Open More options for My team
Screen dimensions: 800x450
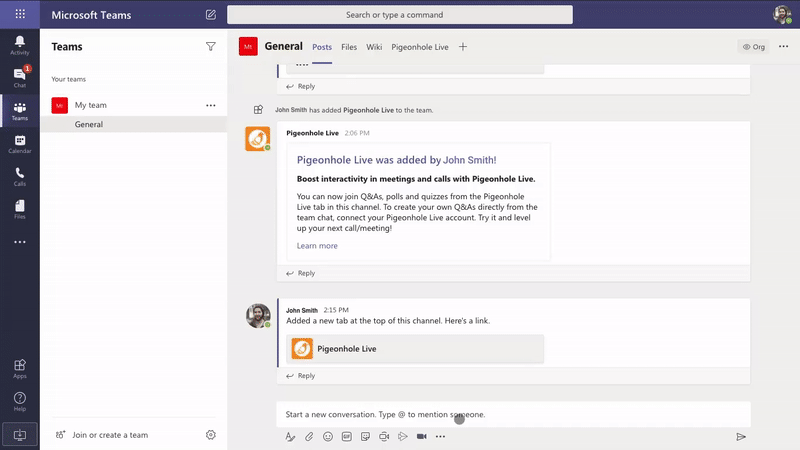click(211, 105)
